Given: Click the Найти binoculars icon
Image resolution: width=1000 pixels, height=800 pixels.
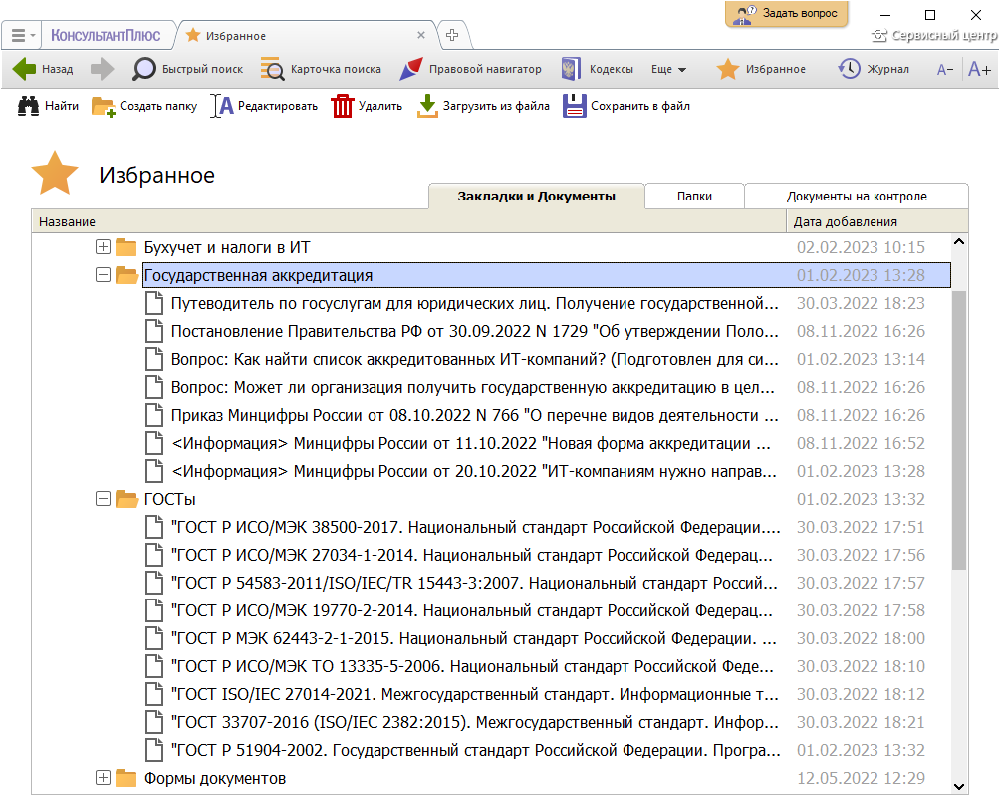Looking at the screenshot, I should tap(29, 106).
